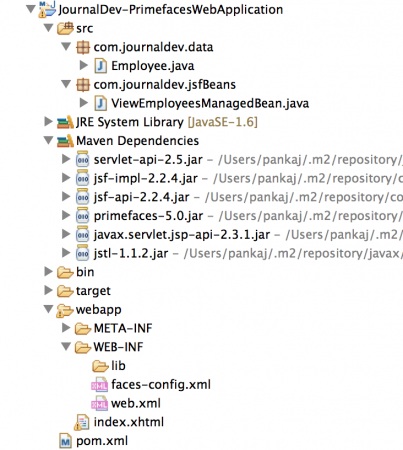Click the webapp folder icon
The image size is (403, 450).
tap(65, 310)
